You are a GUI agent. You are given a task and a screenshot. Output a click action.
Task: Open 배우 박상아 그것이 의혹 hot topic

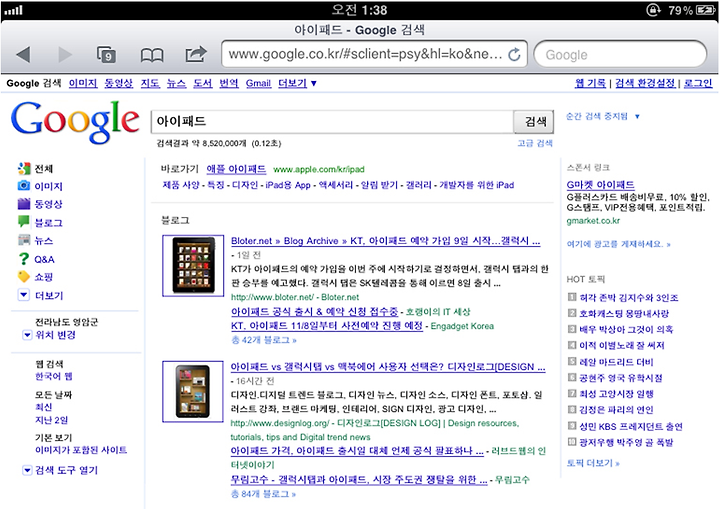click(626, 329)
